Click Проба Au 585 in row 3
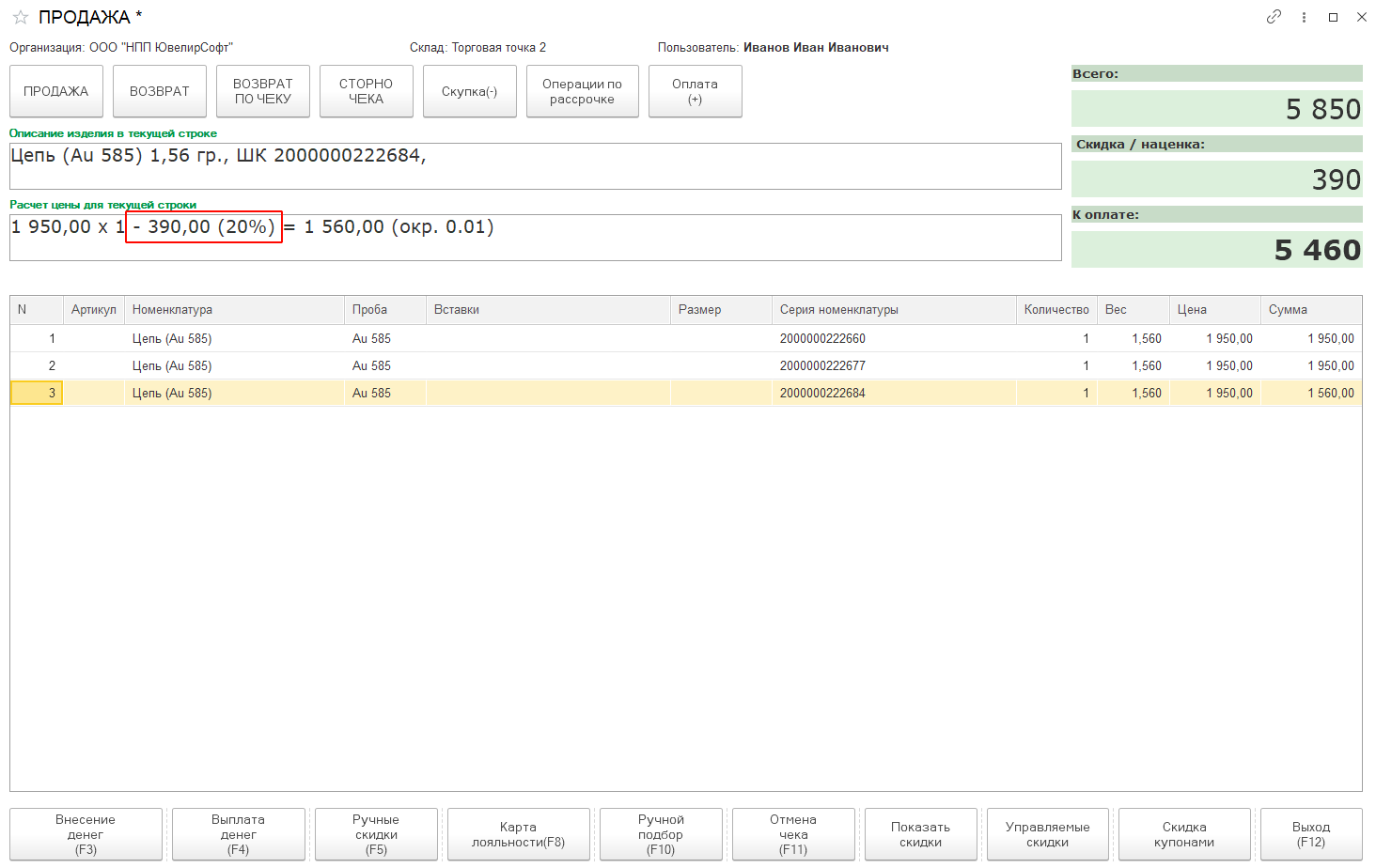This screenshot has height=868, width=1376. pos(385,394)
